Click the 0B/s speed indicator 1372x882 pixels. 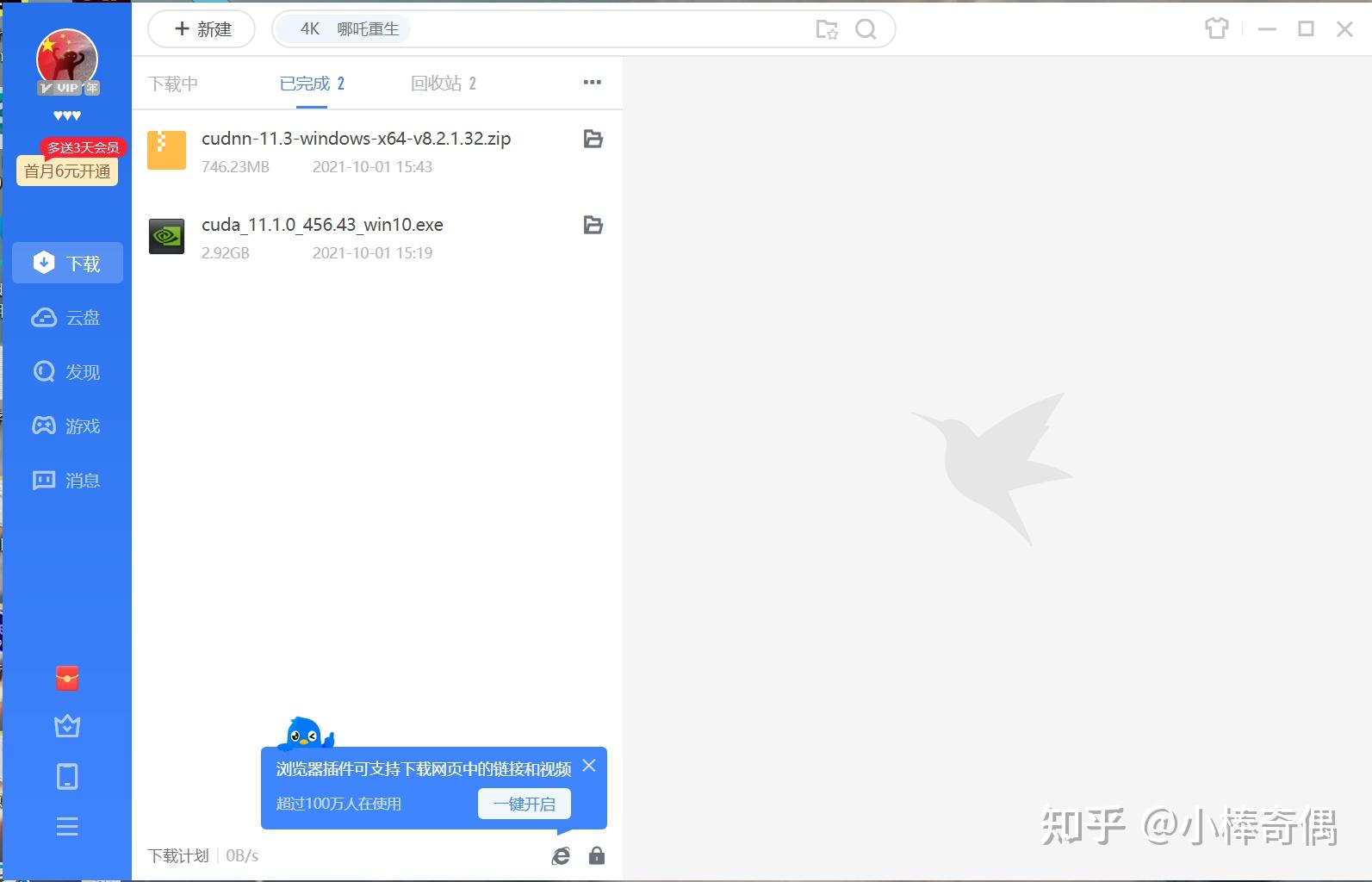(x=242, y=856)
